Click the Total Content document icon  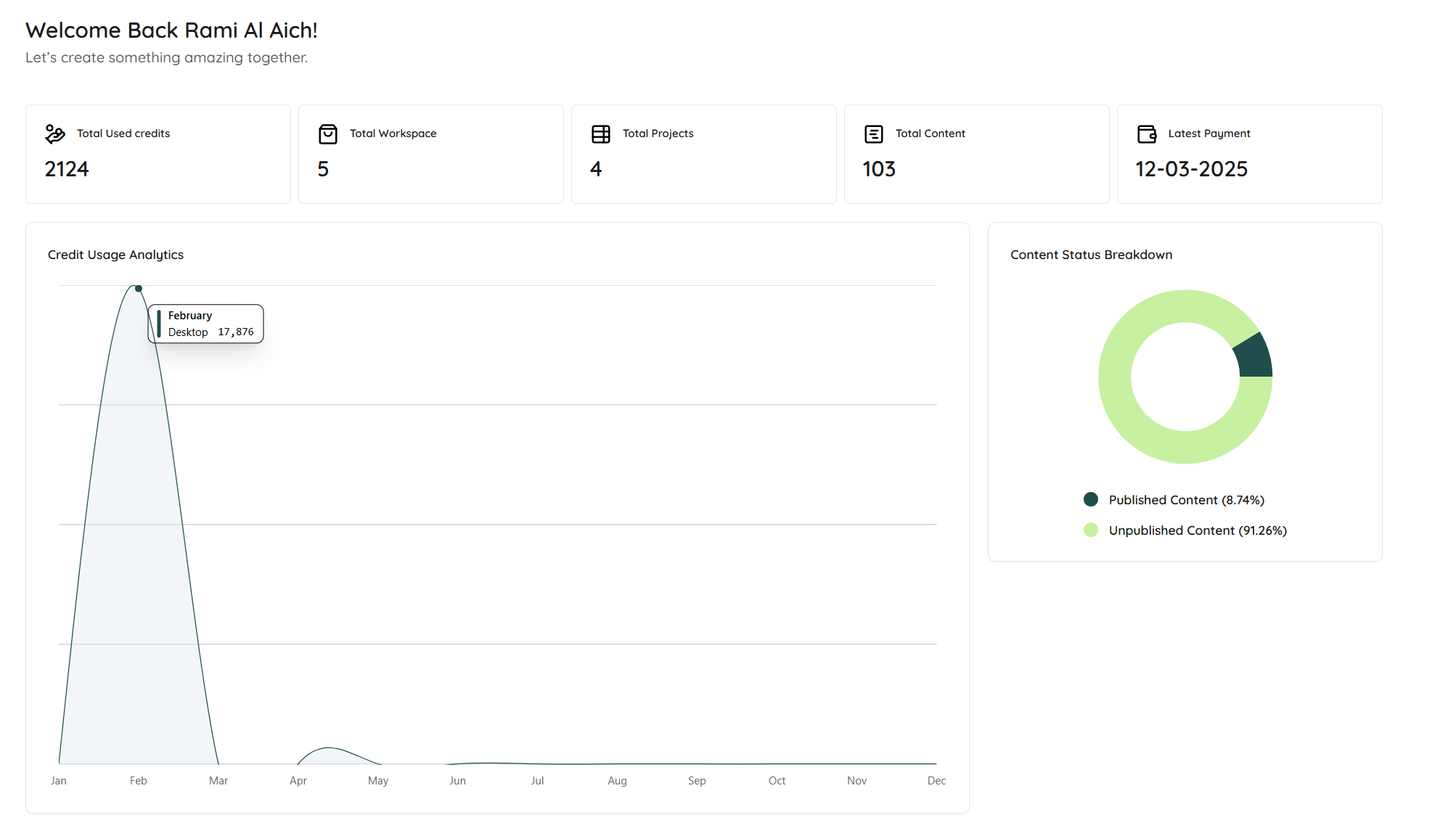tap(874, 134)
